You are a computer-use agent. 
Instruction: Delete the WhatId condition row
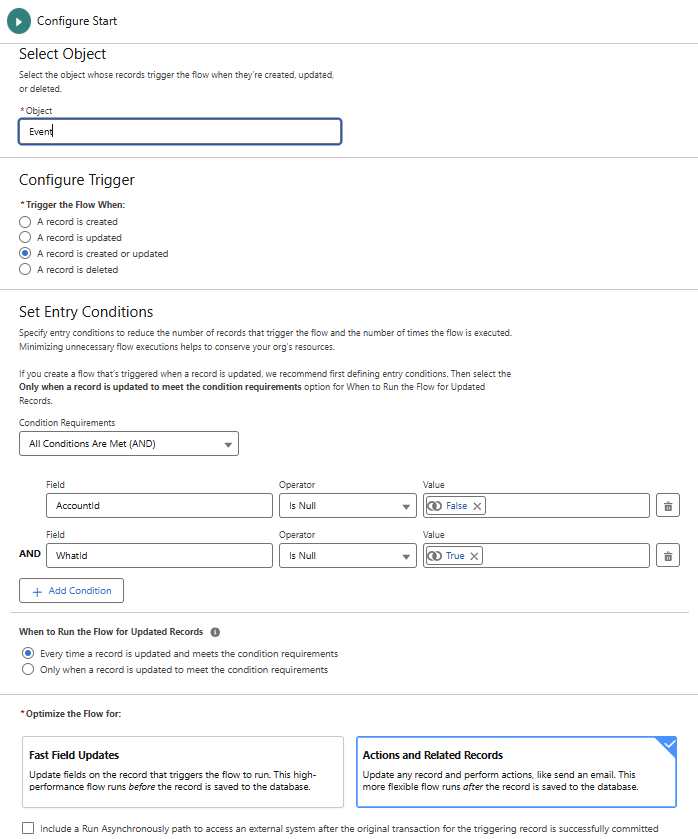(x=667, y=556)
